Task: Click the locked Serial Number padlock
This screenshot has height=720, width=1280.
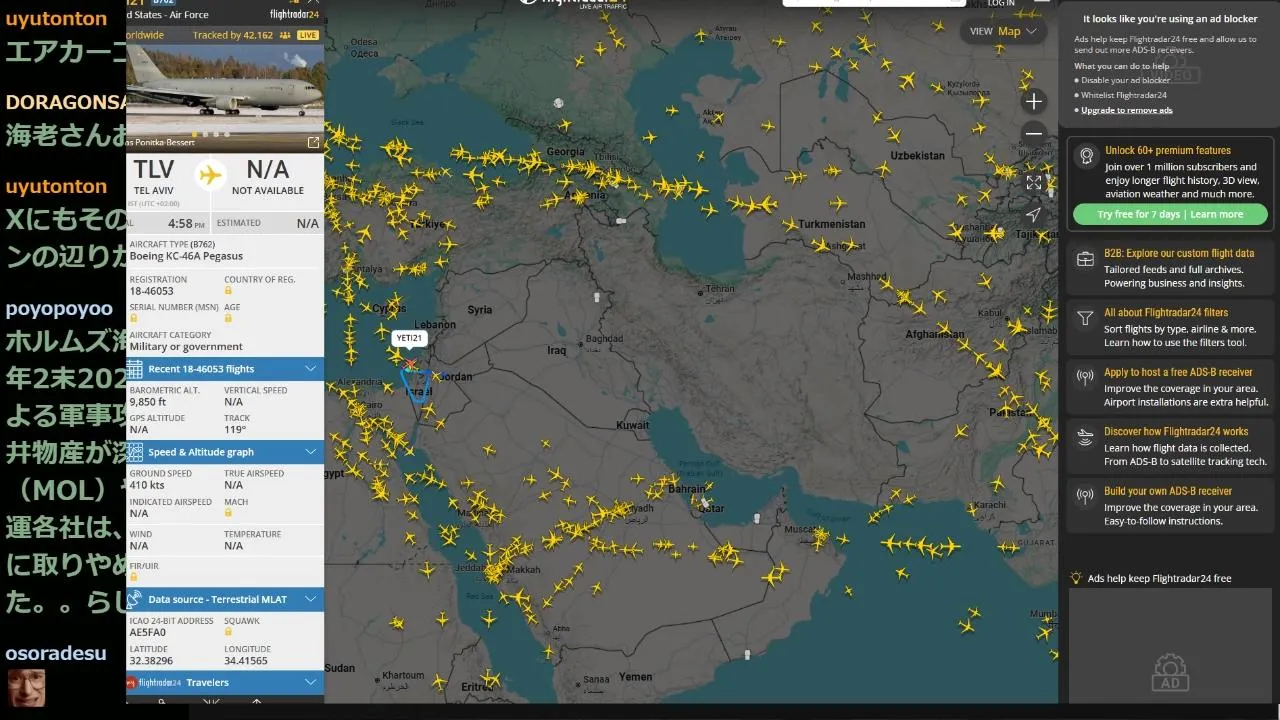Action: pyautogui.click(x=133, y=318)
